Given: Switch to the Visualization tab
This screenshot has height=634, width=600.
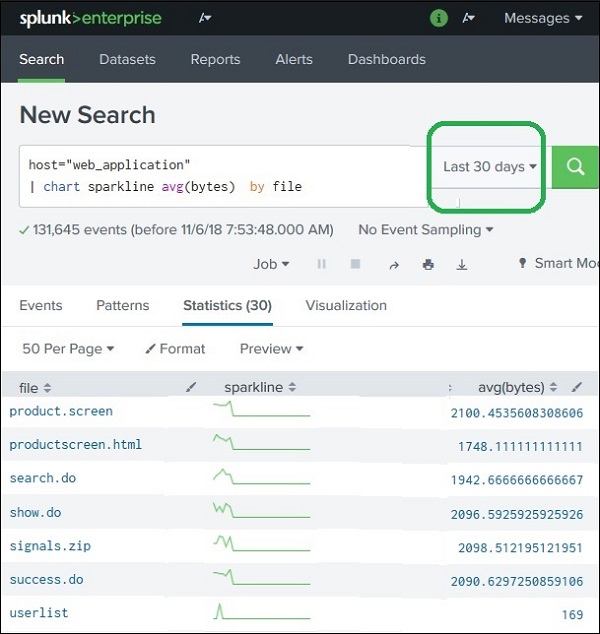Looking at the screenshot, I should 346,305.
